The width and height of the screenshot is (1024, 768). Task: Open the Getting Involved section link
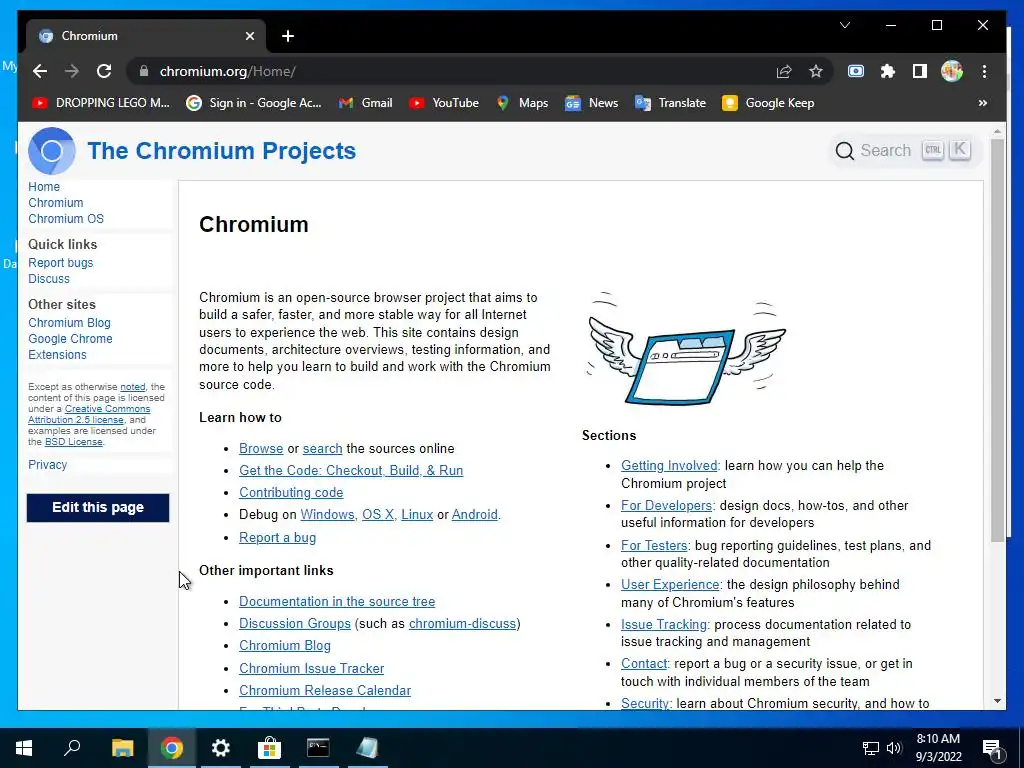click(669, 466)
